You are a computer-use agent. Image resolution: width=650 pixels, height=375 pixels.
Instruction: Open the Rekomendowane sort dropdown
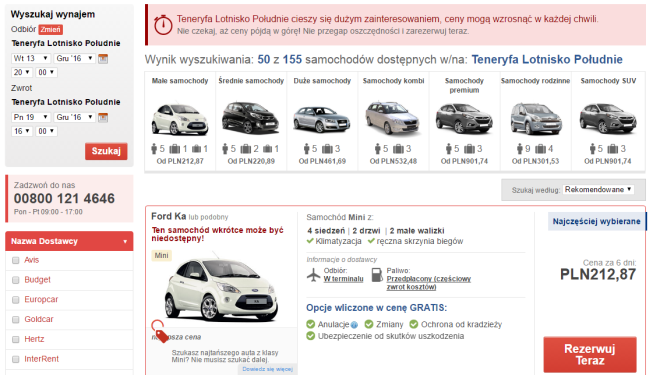pos(598,189)
